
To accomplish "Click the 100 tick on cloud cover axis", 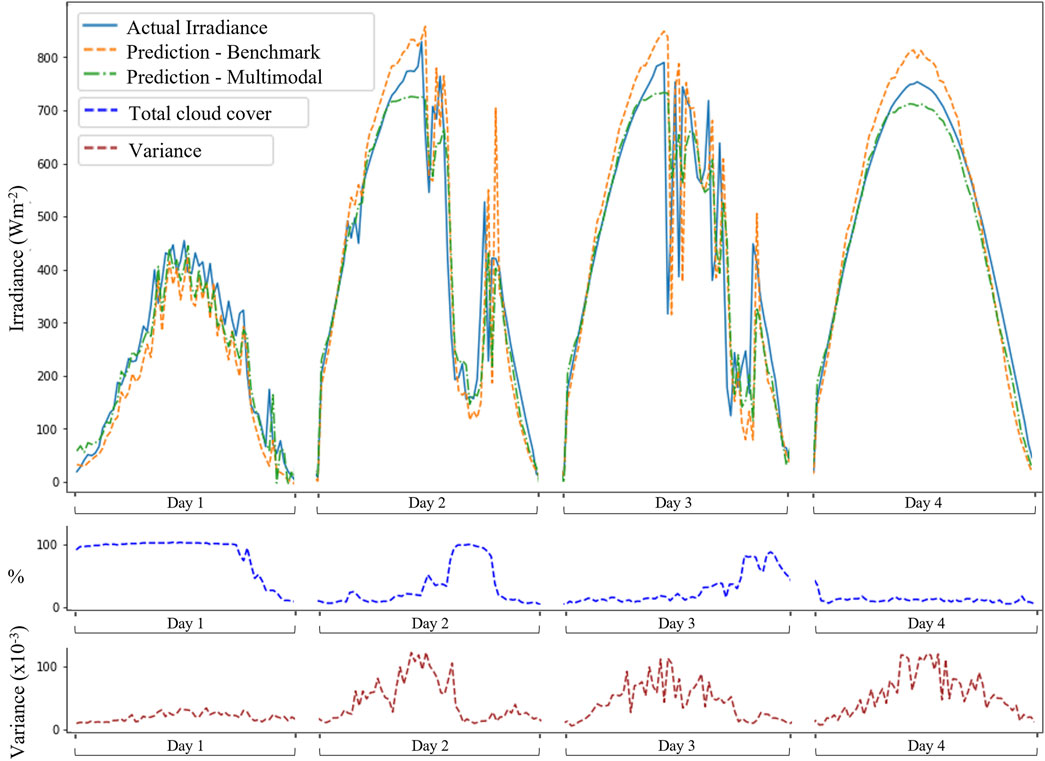I will click(47, 545).
